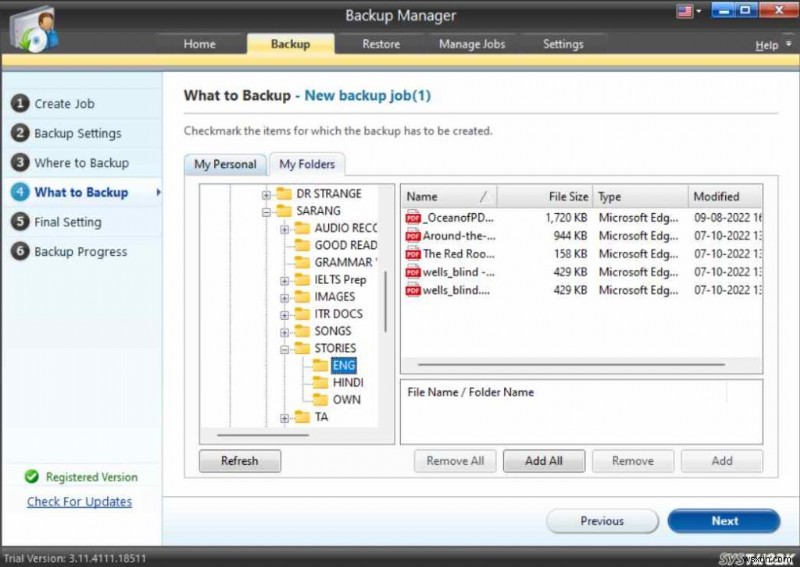
Task: Click the 1,720 KB file size cell
Action: pyautogui.click(x=566, y=217)
